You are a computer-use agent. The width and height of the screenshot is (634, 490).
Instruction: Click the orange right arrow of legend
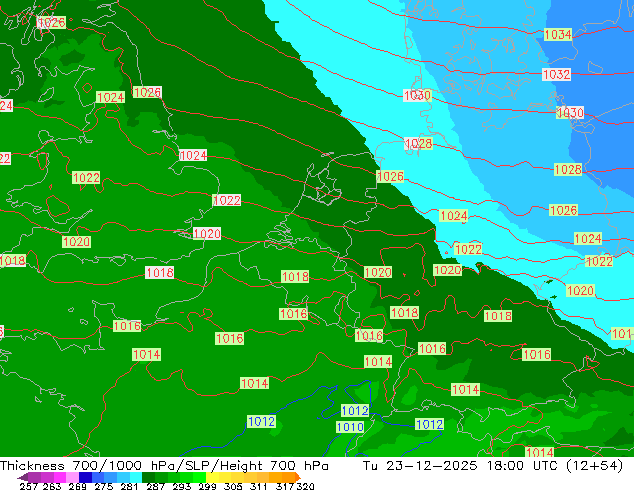[x=298, y=477]
